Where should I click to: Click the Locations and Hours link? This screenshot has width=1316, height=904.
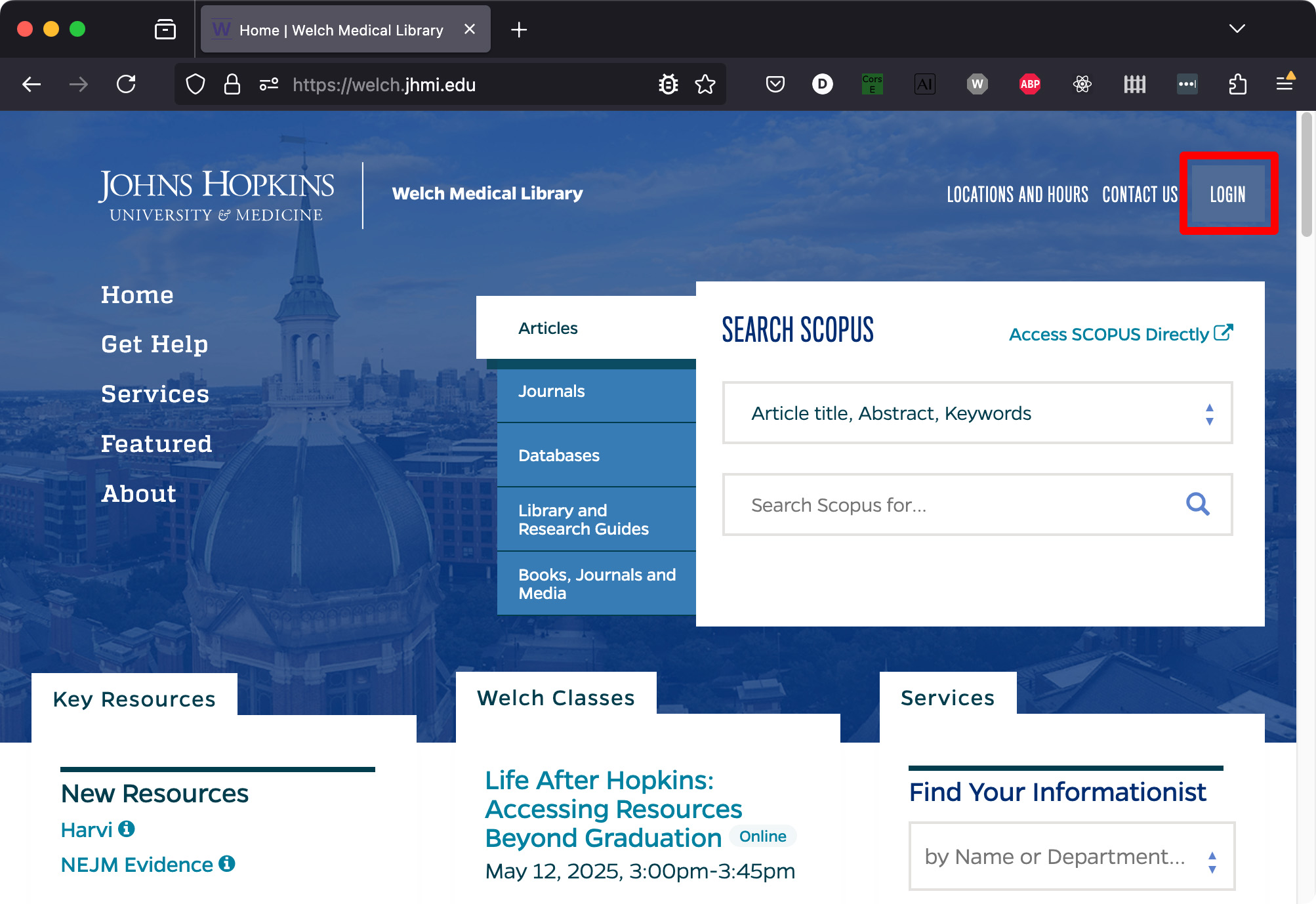1018,194
